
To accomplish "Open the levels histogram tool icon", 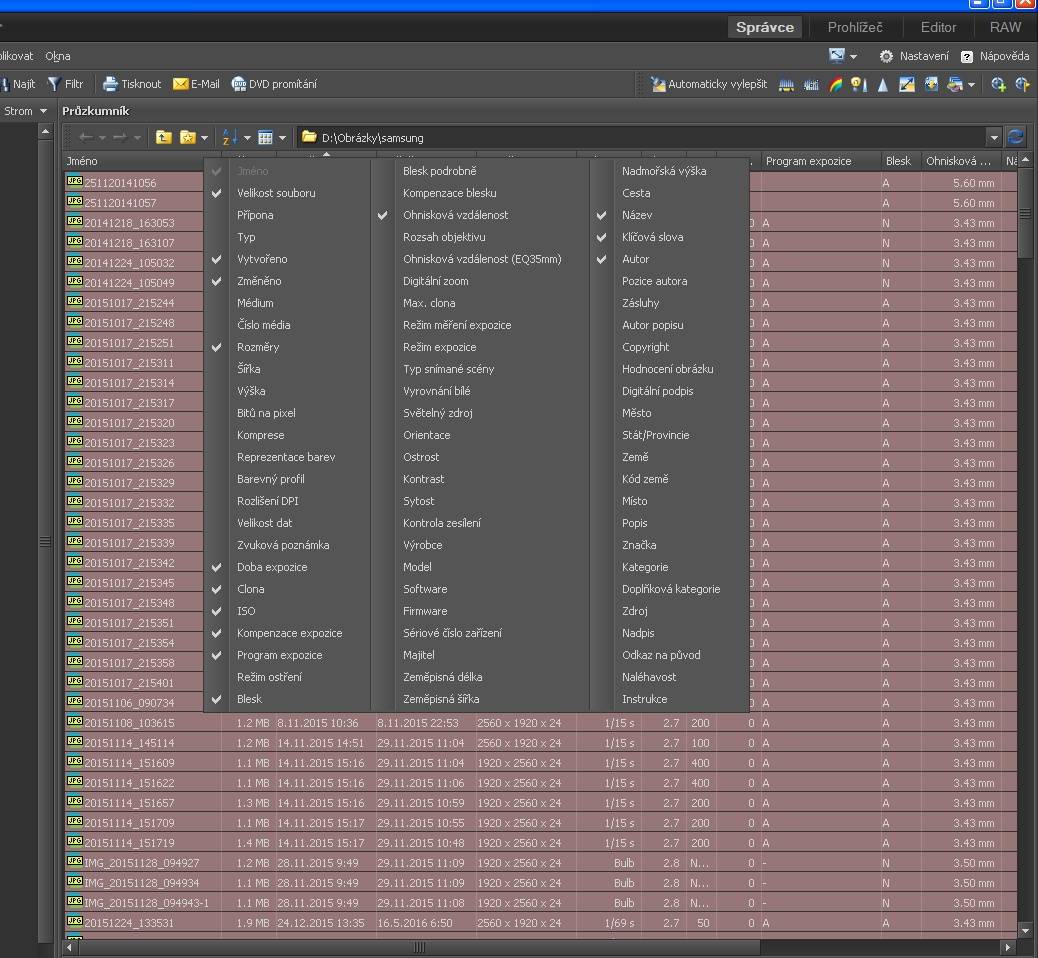I will click(x=786, y=84).
